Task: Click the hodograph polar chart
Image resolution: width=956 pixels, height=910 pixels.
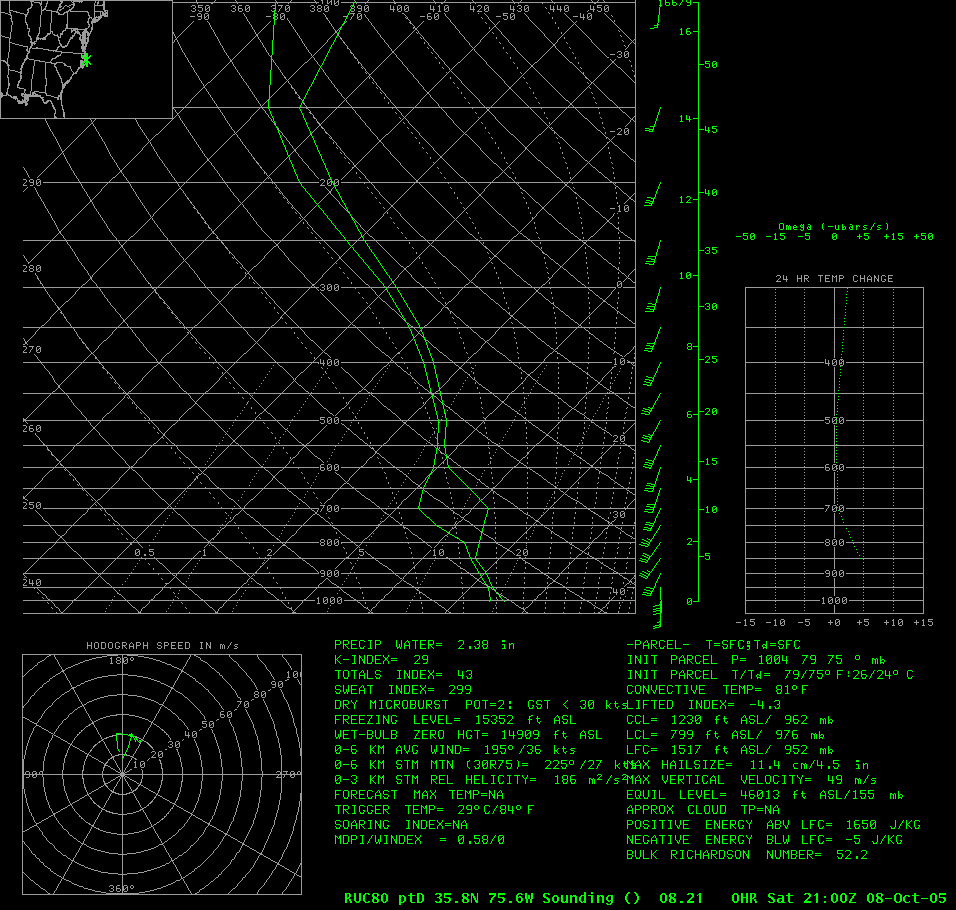Action: (x=162, y=774)
